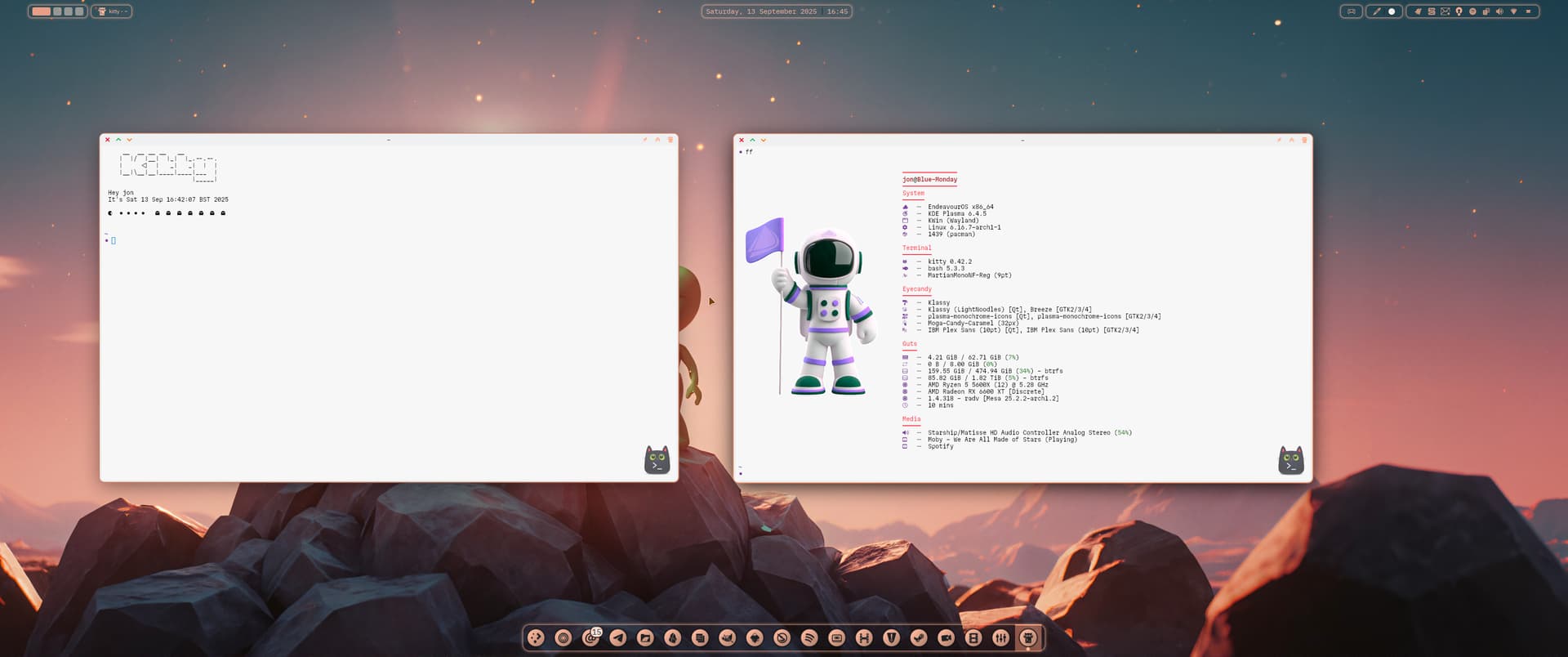Expand the dropdown chevron on left terminal titlebar
The width and height of the screenshot is (1568, 657).
click(129, 140)
